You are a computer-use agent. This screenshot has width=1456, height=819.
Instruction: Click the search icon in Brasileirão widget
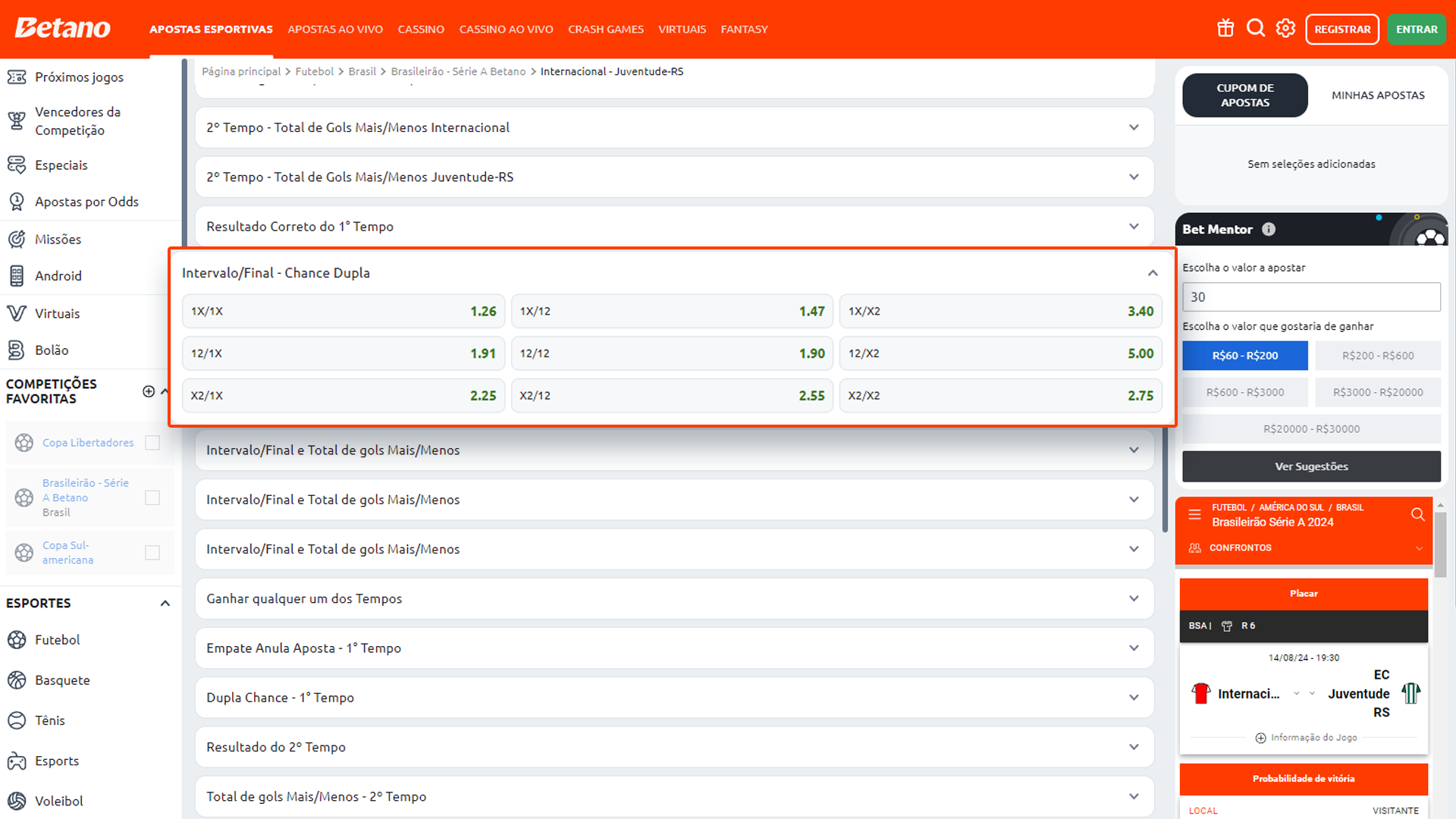[x=1417, y=514]
